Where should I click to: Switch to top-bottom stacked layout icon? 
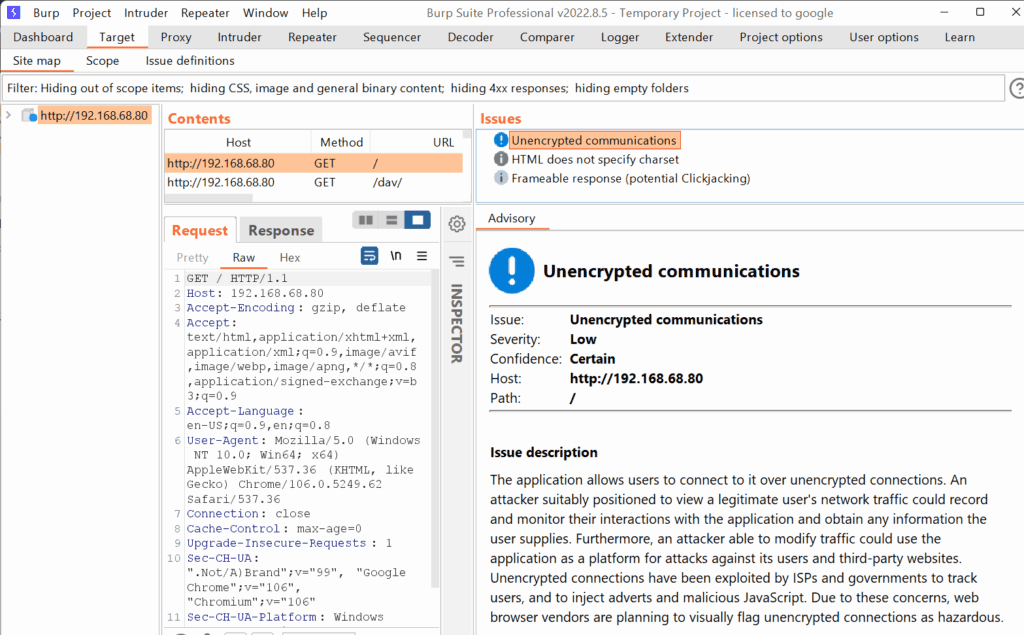(x=392, y=220)
